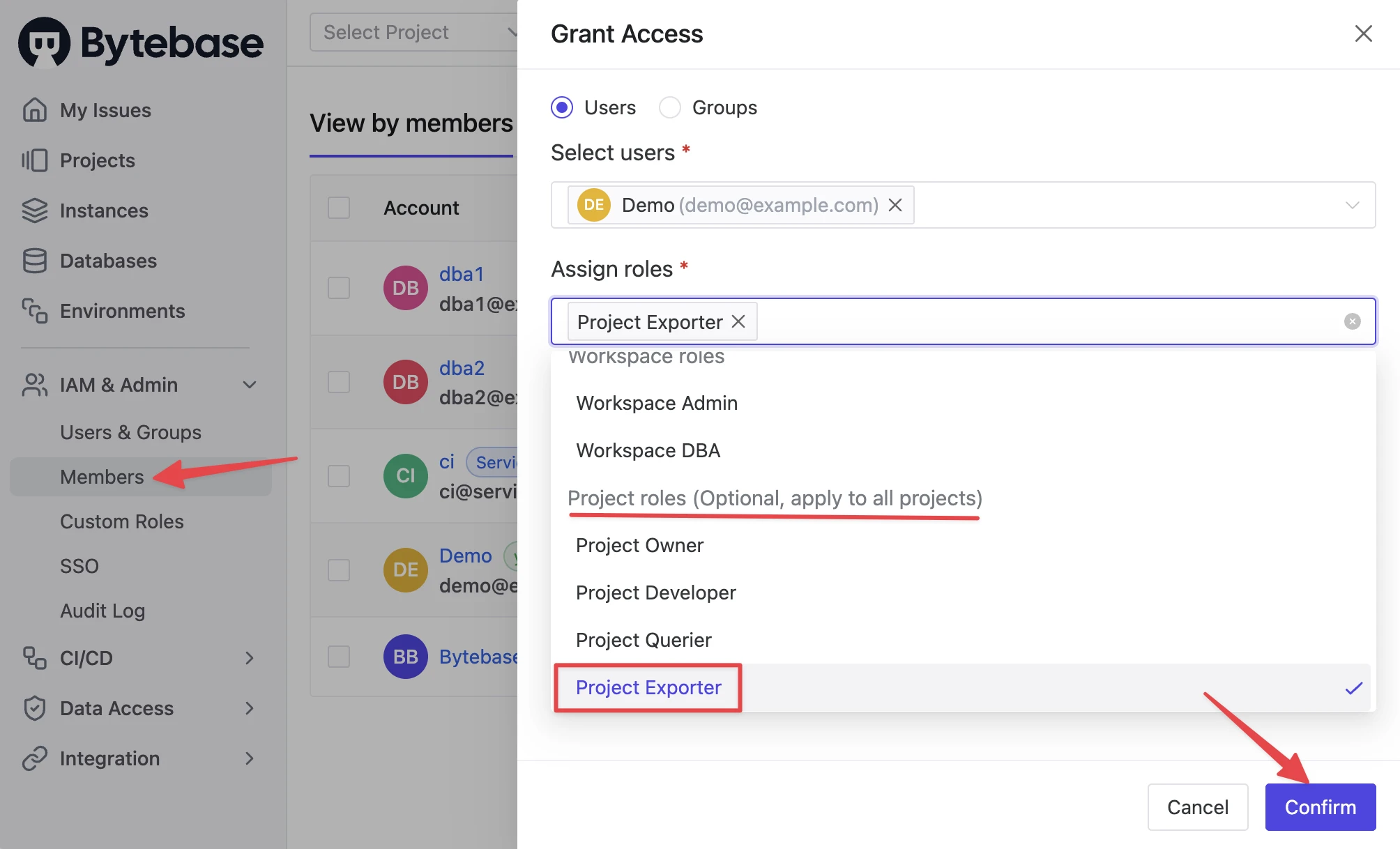Image resolution: width=1400 pixels, height=849 pixels.
Task: Remove Demo user from selected users
Action: pyautogui.click(x=895, y=205)
